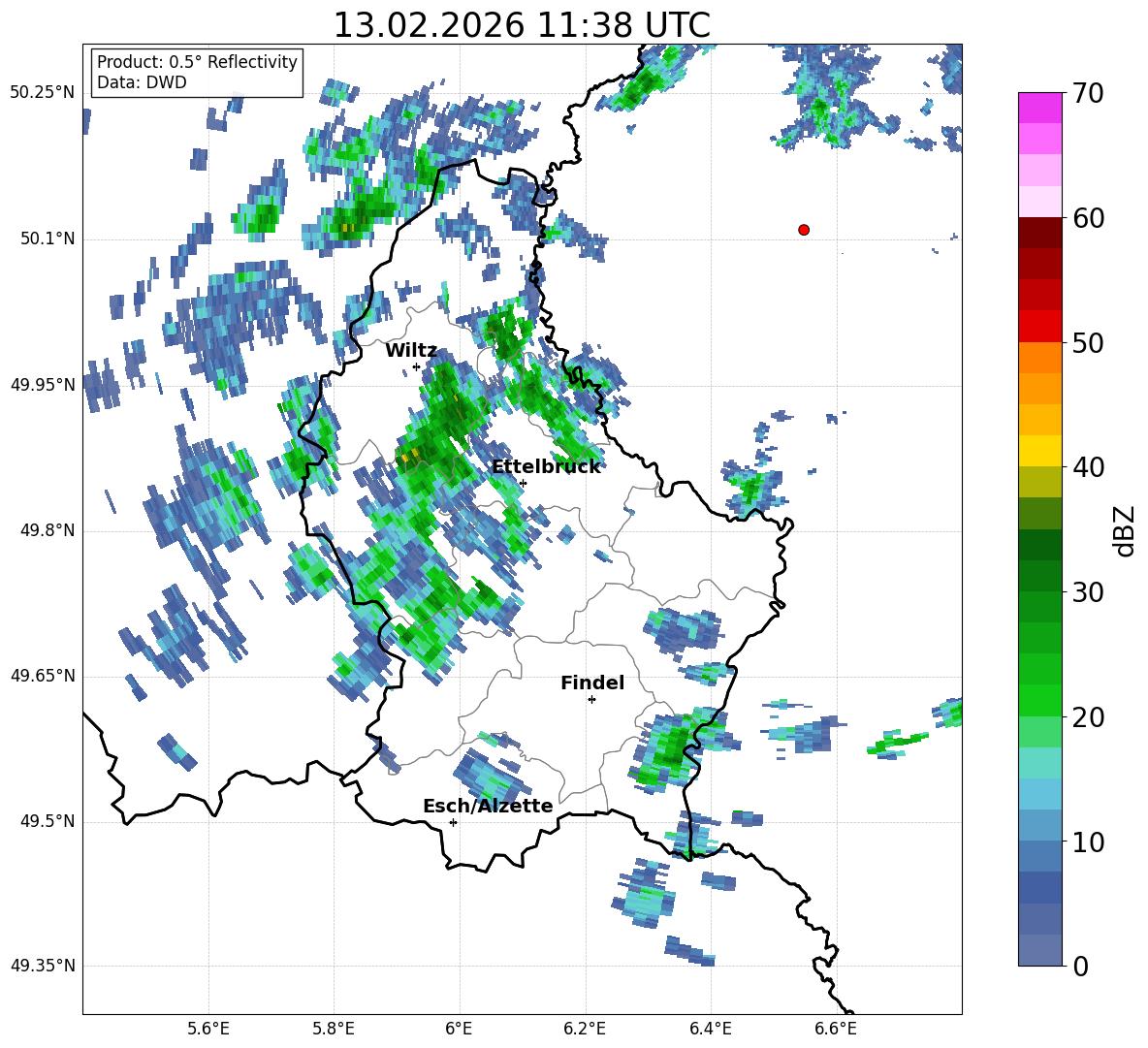Click the 0 colorbar tick label
The width and height of the screenshot is (1148, 1048).
[x=1080, y=966]
